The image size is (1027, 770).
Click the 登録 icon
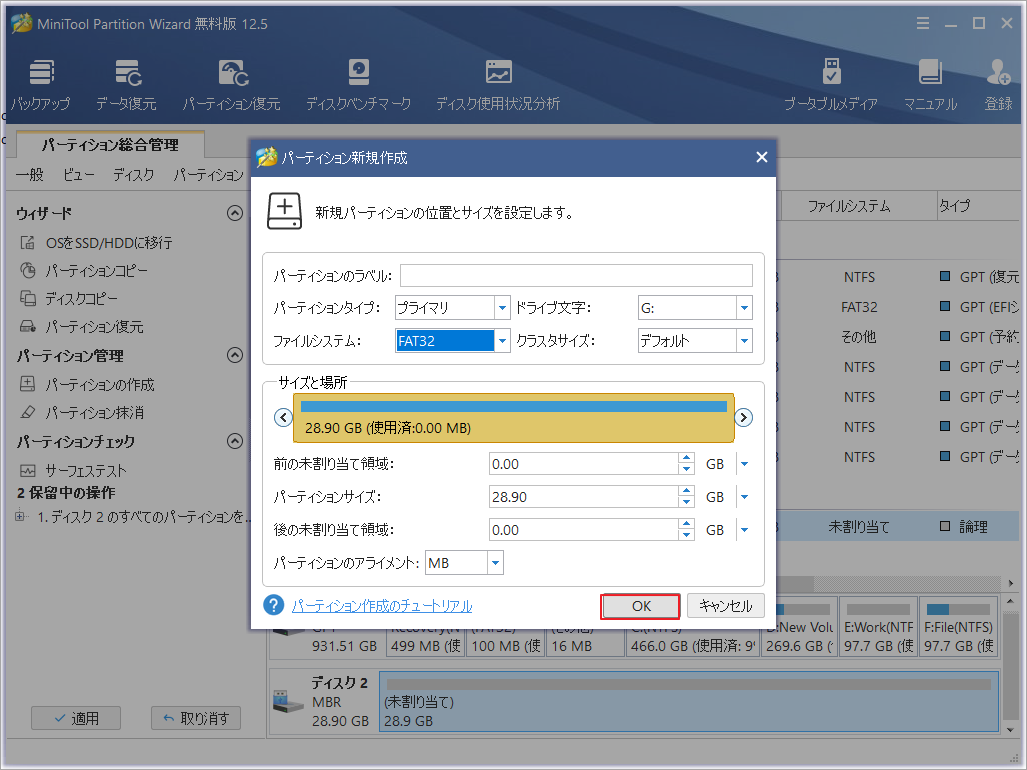[x=997, y=80]
